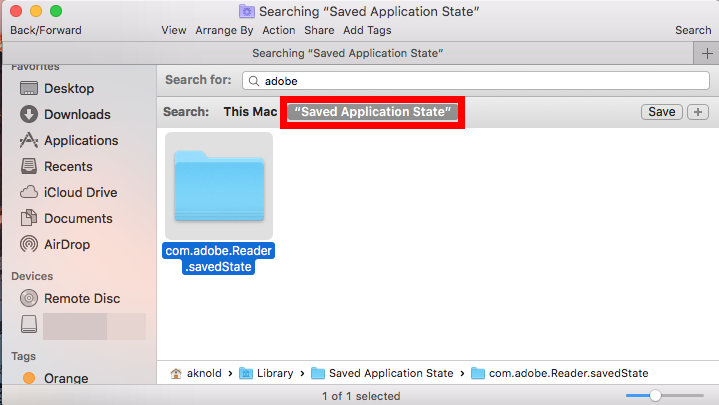
Task: Click aknold in the path bar
Action: [204, 373]
